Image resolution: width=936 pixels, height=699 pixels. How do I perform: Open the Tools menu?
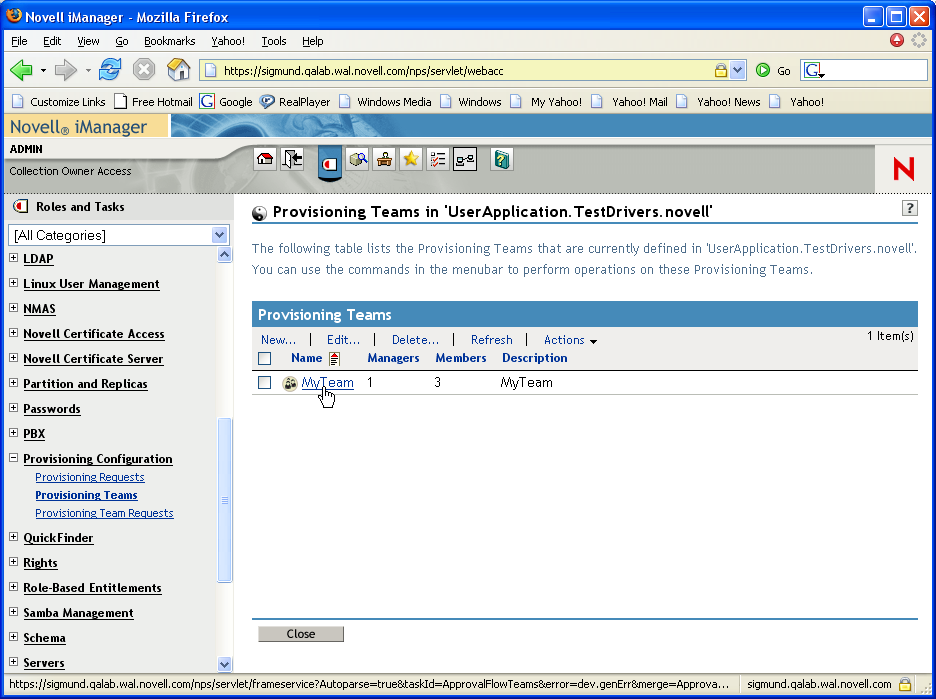(273, 41)
